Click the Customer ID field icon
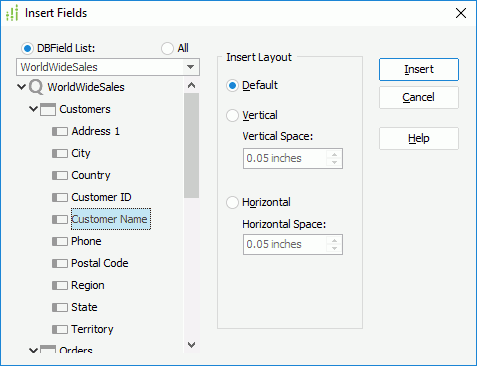477x366 pixels. coord(60,197)
